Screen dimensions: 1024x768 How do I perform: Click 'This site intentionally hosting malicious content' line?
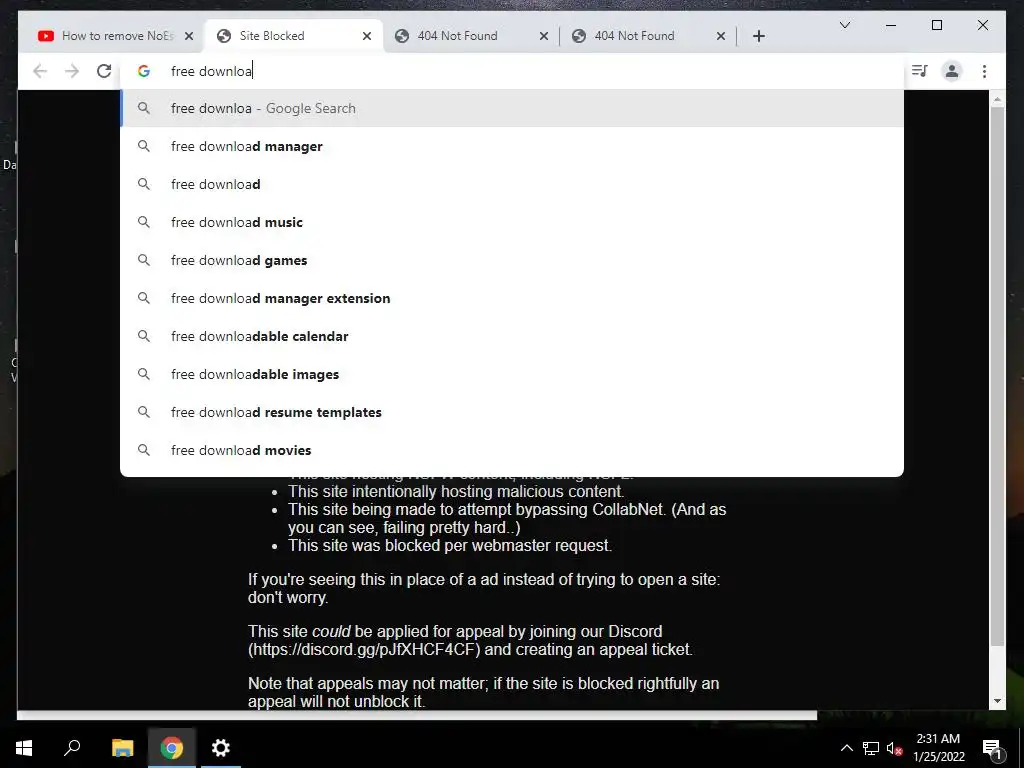pyautogui.click(x=456, y=492)
